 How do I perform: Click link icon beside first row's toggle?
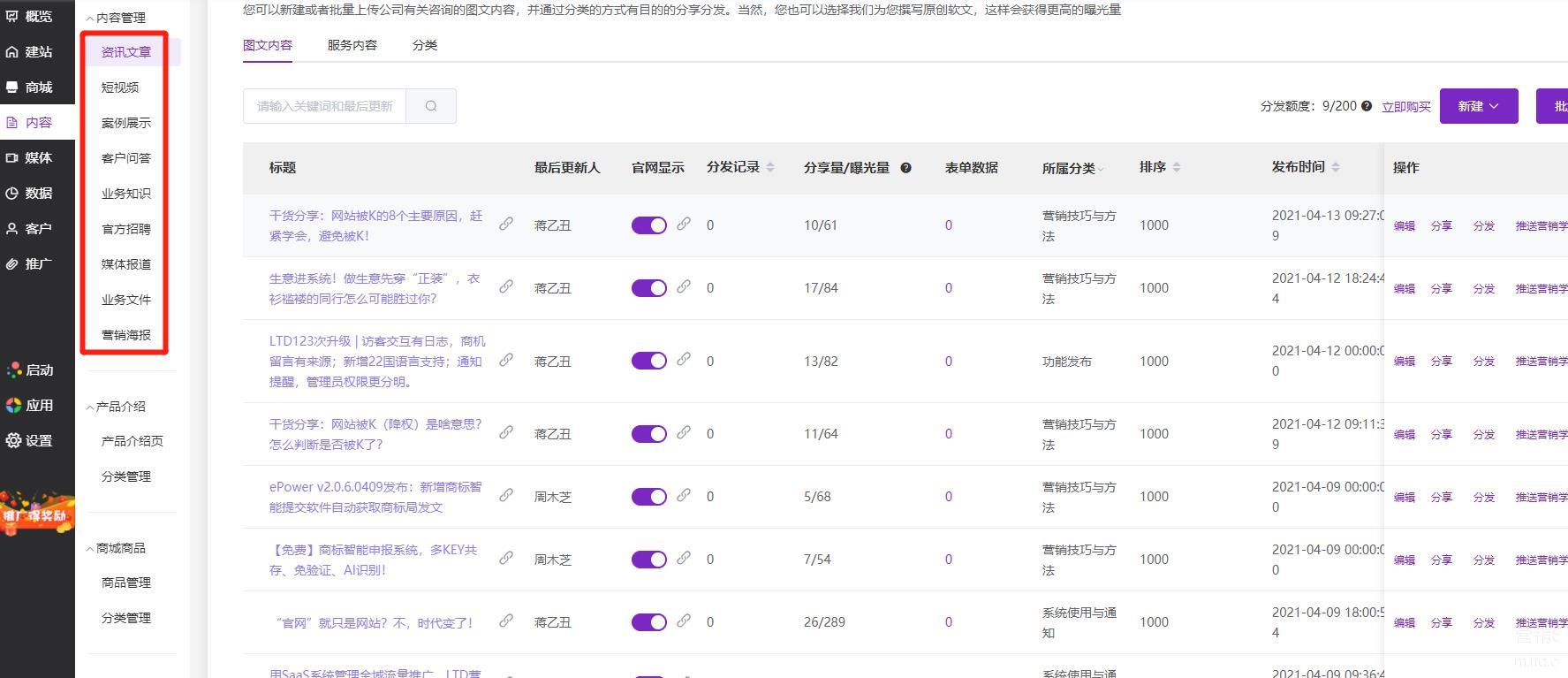pyautogui.click(x=684, y=225)
